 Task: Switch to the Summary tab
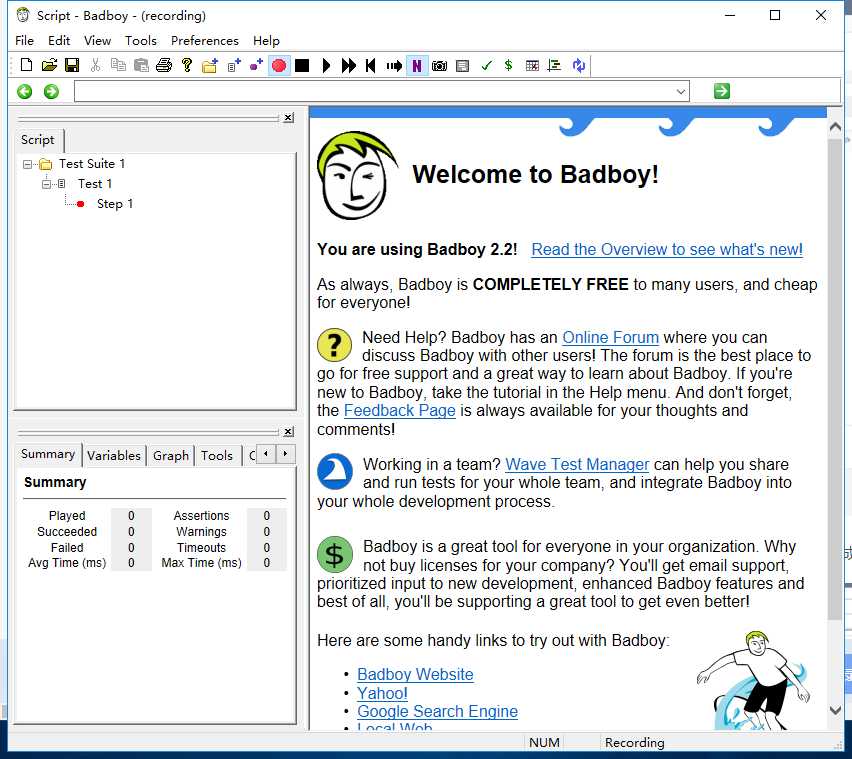[48, 454]
